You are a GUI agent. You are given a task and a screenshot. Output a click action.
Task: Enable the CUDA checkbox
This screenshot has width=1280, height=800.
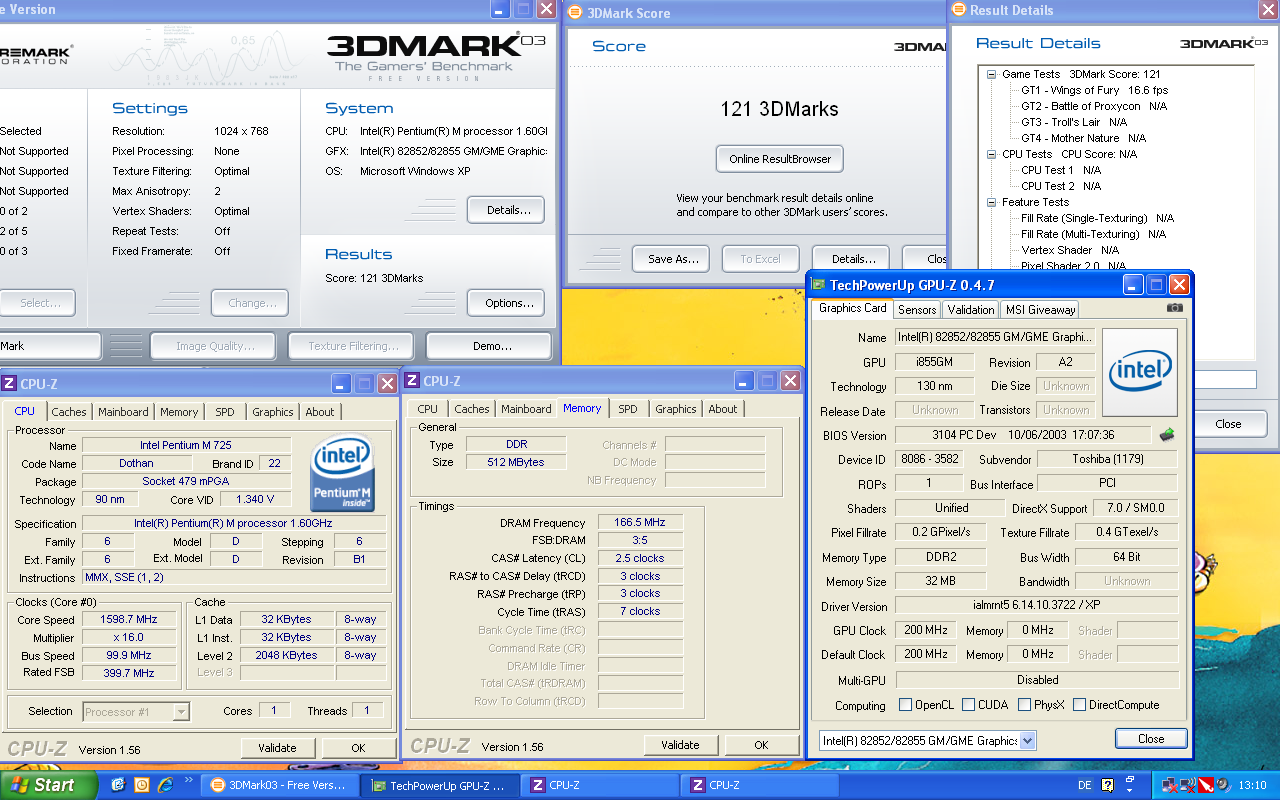[x=968, y=705]
